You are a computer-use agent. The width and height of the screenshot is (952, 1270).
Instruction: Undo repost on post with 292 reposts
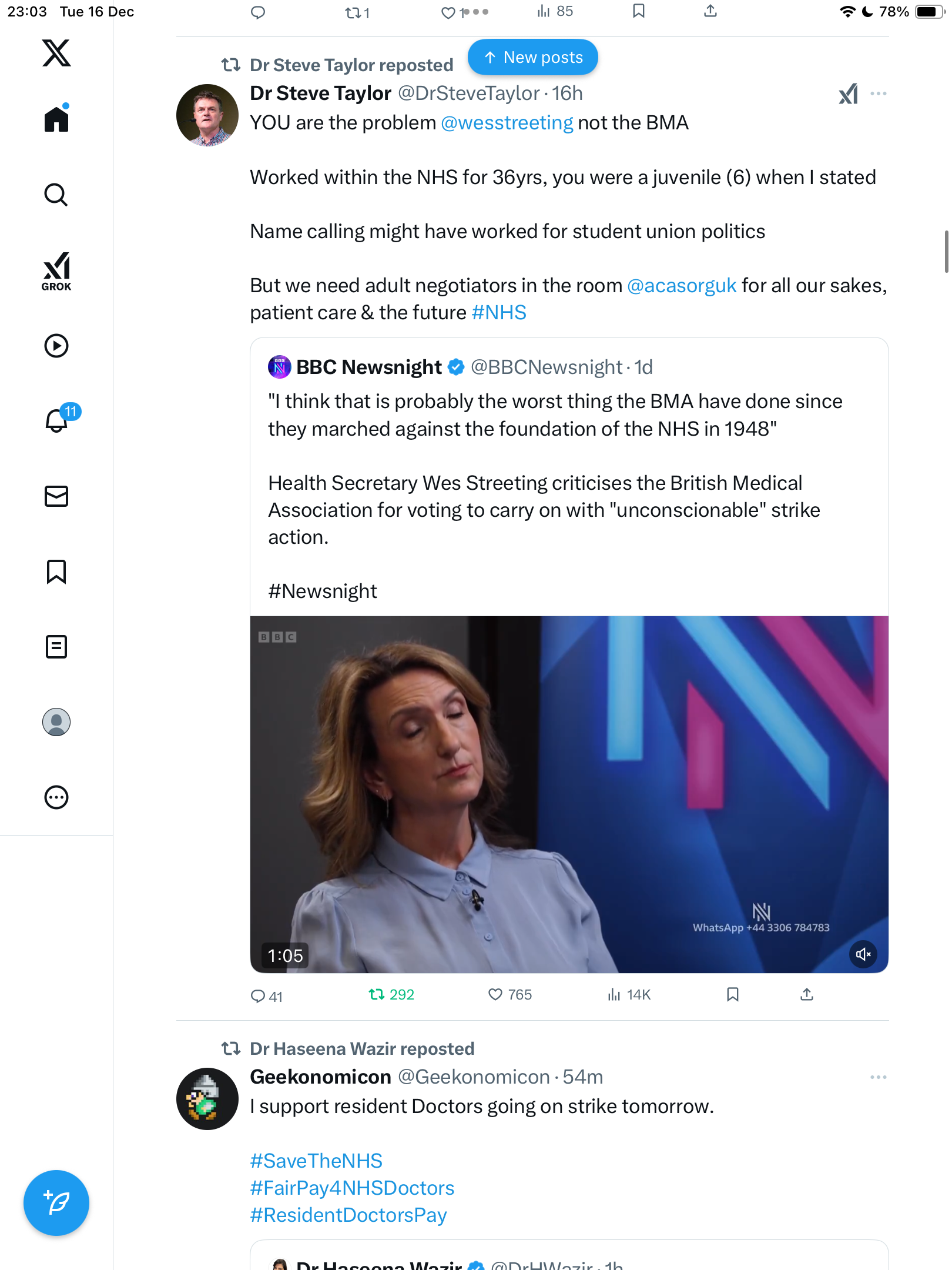point(377,994)
